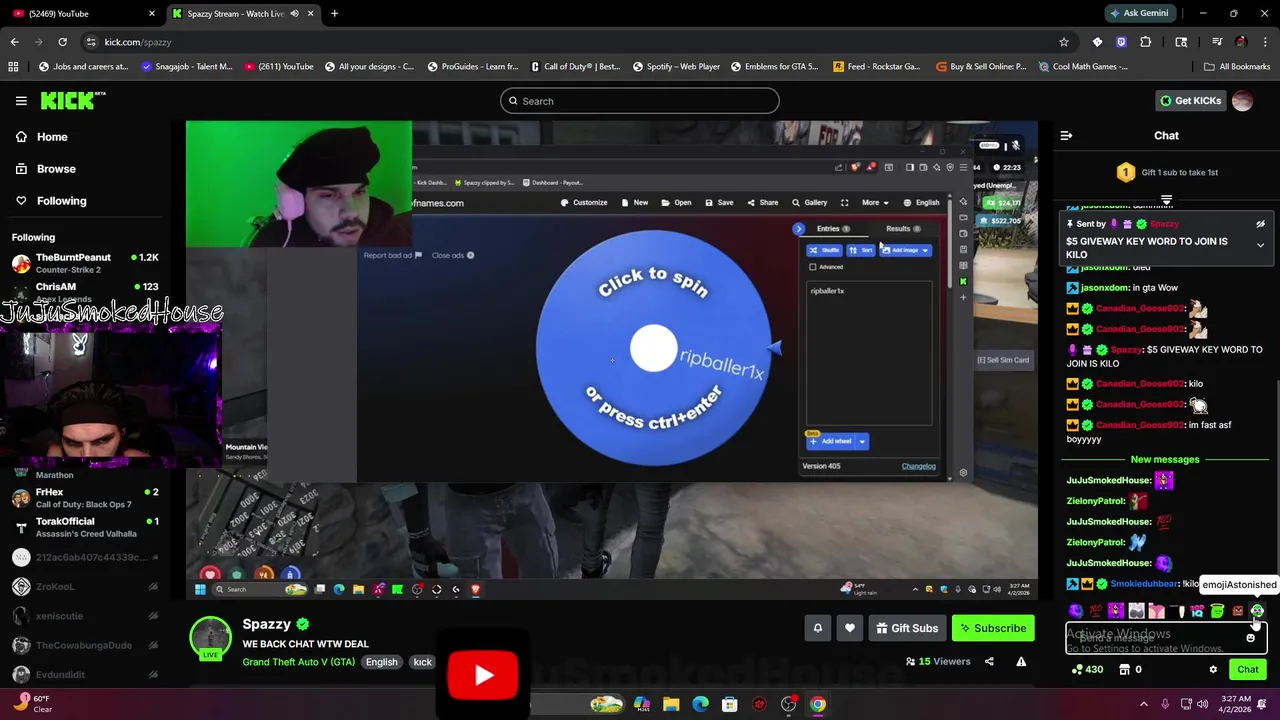This screenshot has width=1280, height=720.
Task: Open FrHex followed channel
Action: coord(85,497)
